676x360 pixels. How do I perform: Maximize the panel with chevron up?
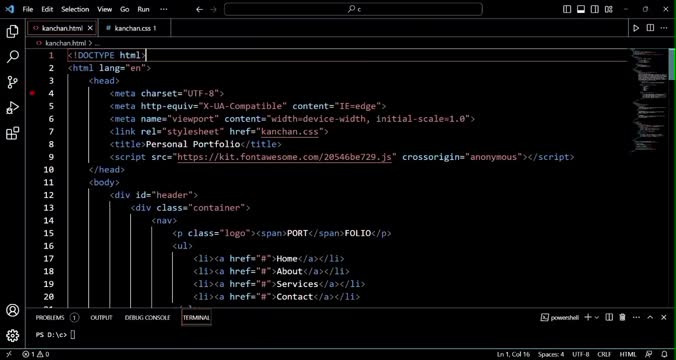click(x=651, y=318)
